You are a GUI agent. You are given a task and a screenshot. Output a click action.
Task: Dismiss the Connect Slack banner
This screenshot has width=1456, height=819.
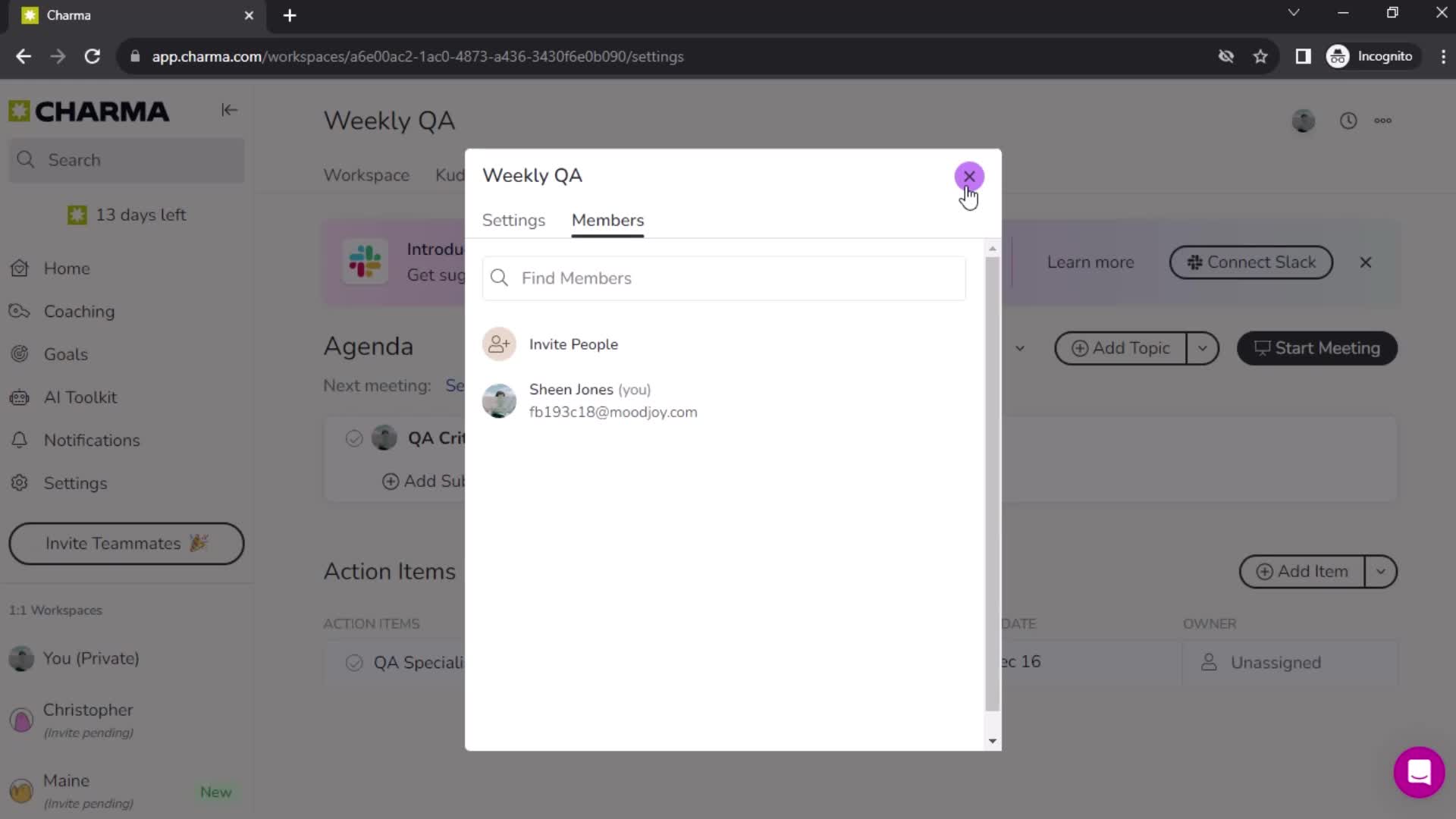click(1366, 262)
